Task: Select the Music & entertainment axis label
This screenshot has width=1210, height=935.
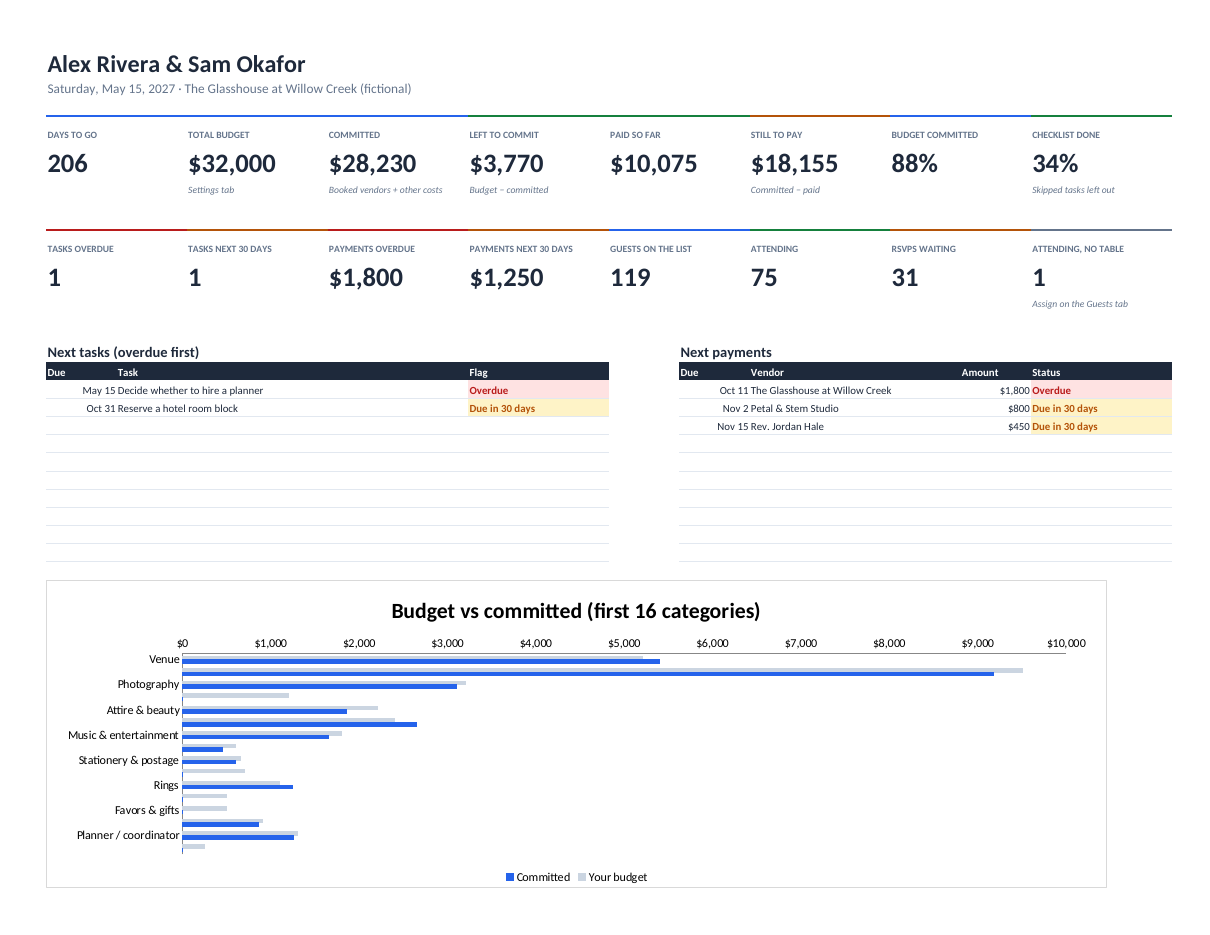Action: (123, 735)
